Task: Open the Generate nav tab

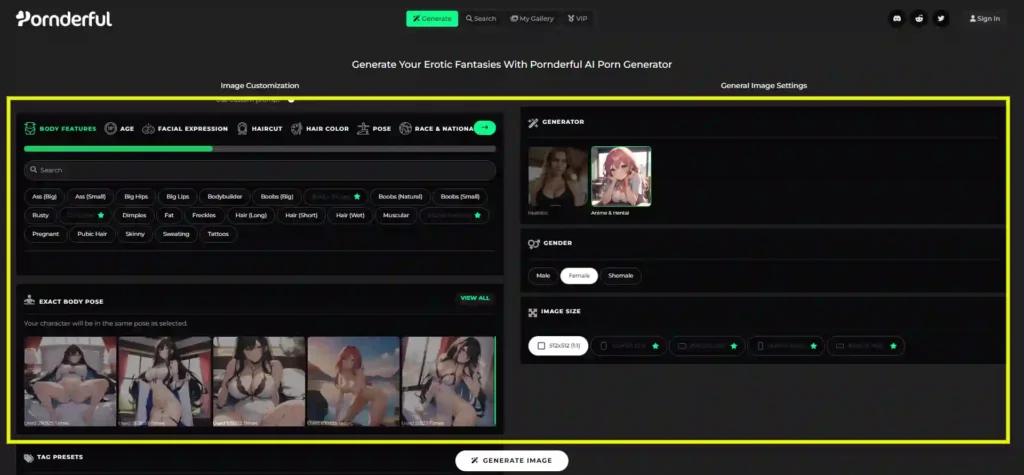Action: coord(432,18)
